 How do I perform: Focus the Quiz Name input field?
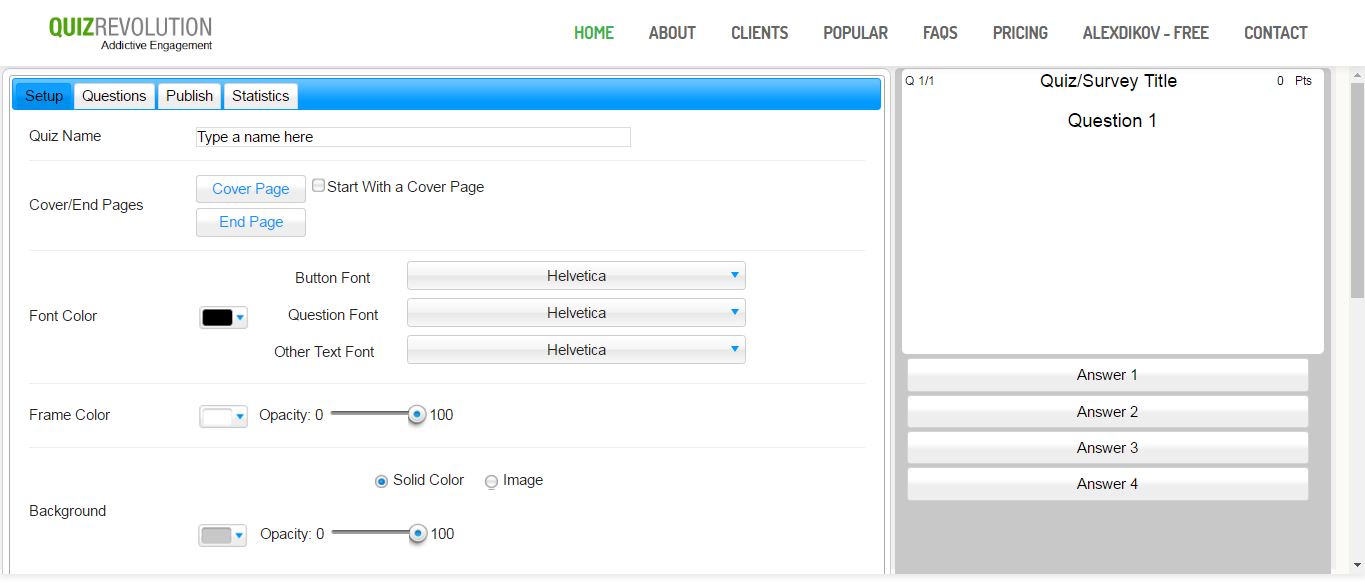coord(413,137)
